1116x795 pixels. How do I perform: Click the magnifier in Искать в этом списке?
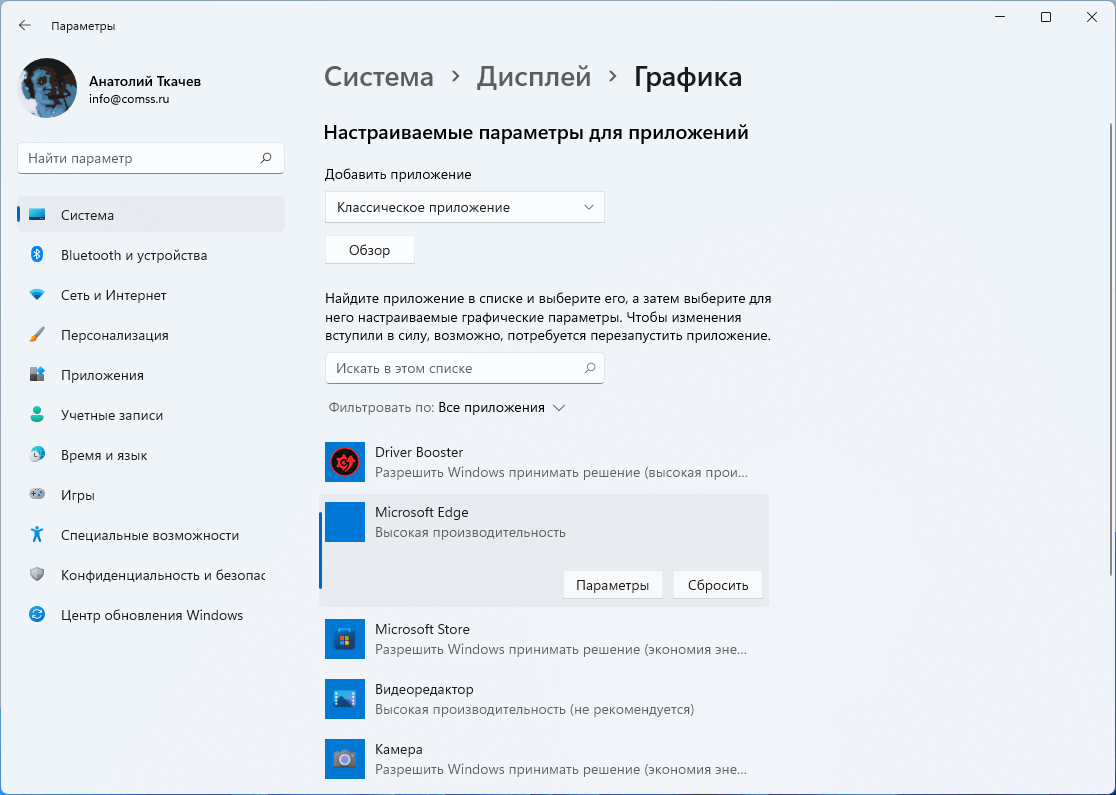pyautogui.click(x=590, y=368)
